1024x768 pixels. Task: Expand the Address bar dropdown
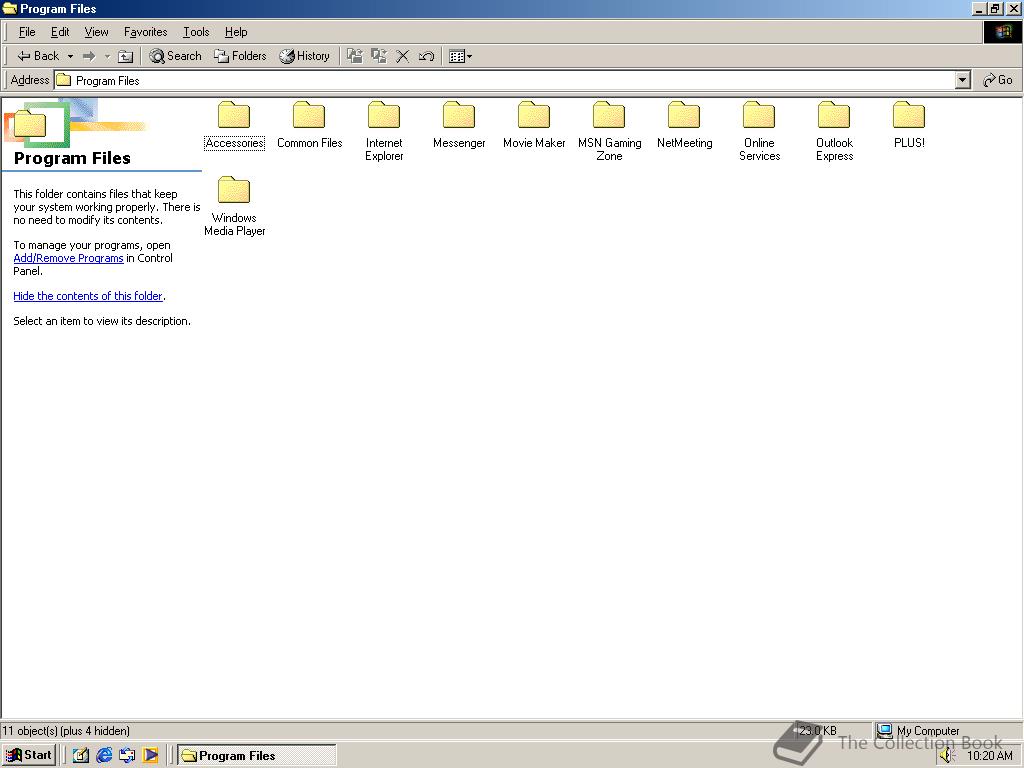click(x=962, y=80)
